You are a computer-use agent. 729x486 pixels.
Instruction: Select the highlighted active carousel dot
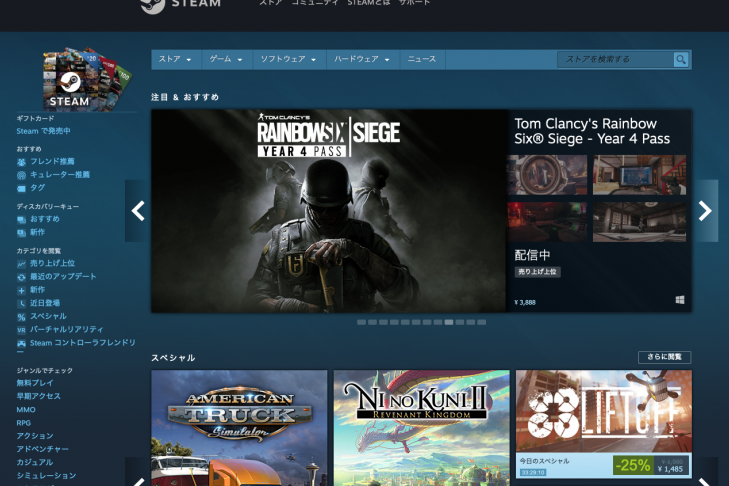[x=449, y=322]
